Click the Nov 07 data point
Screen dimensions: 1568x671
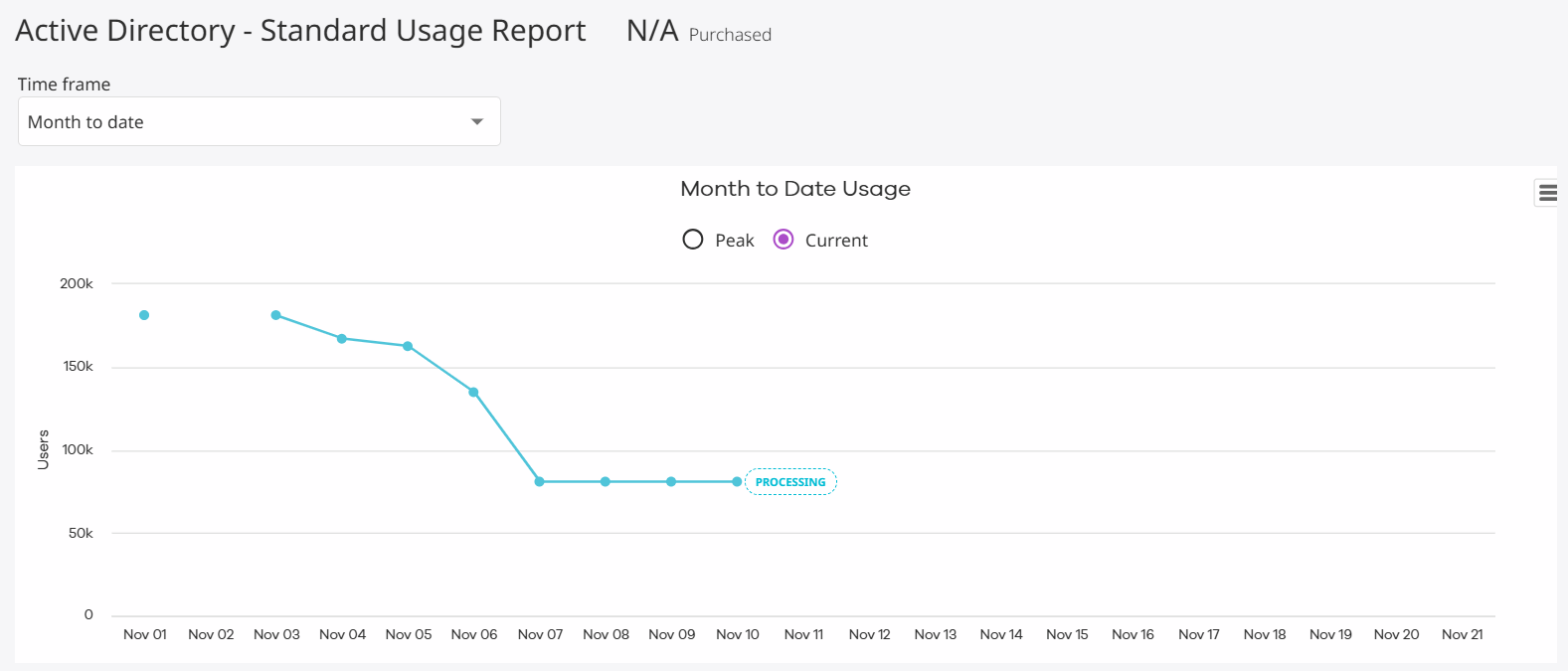(540, 482)
